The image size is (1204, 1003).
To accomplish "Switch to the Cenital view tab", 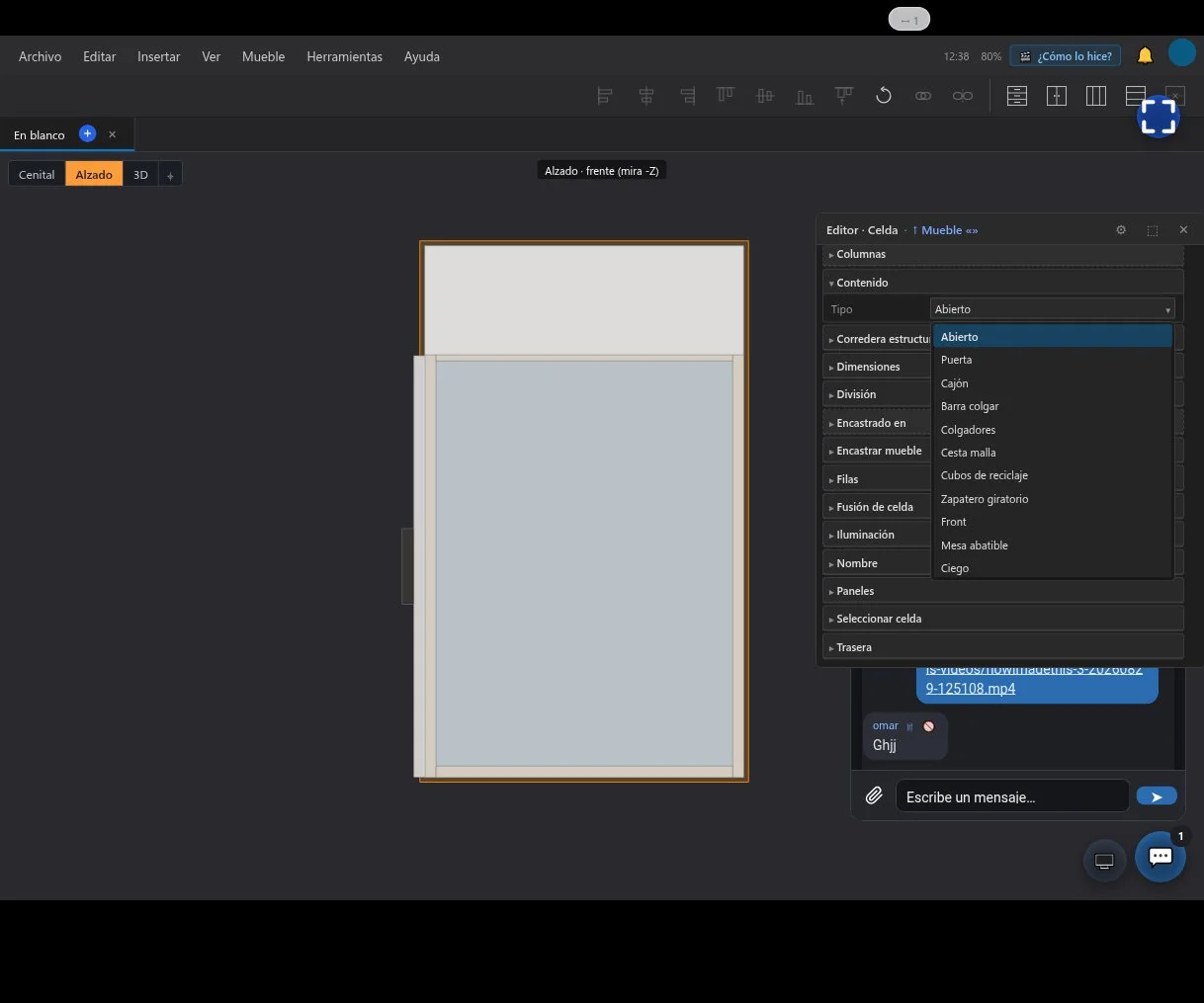I will (x=37, y=174).
